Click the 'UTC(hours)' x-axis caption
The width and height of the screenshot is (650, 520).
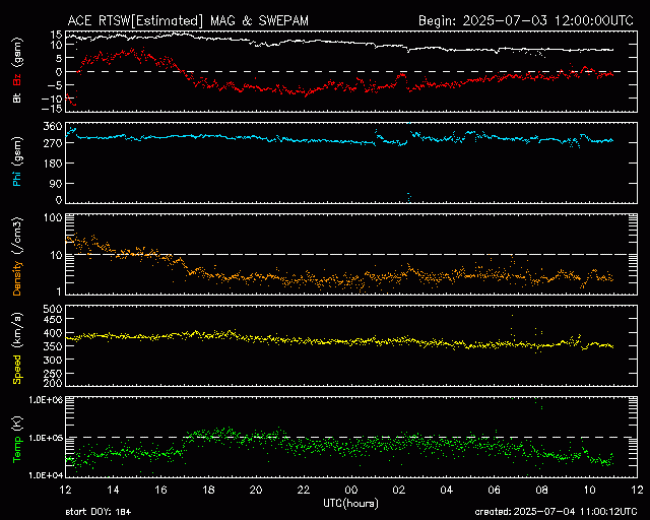pos(351,504)
